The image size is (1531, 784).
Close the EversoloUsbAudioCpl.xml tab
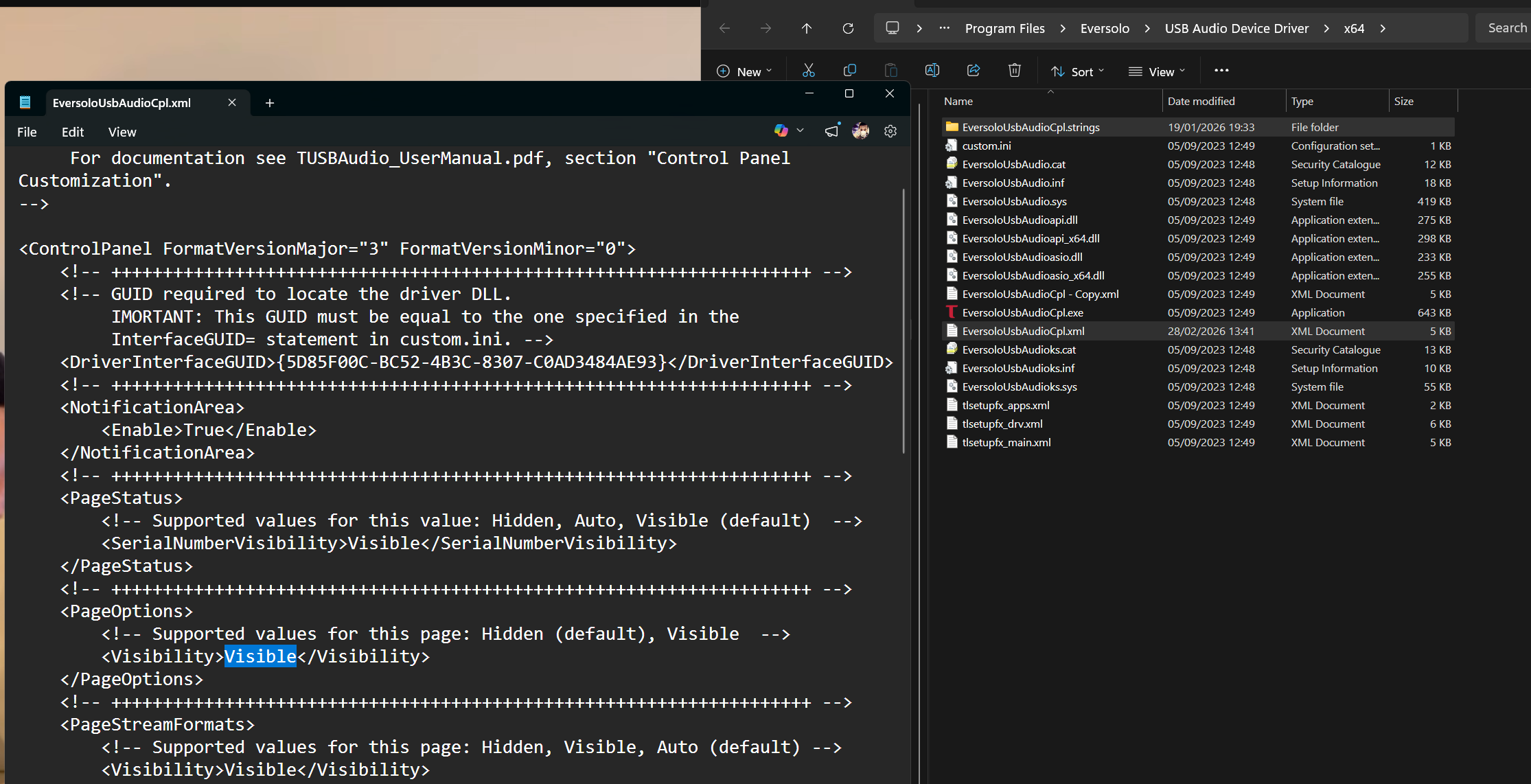point(232,102)
